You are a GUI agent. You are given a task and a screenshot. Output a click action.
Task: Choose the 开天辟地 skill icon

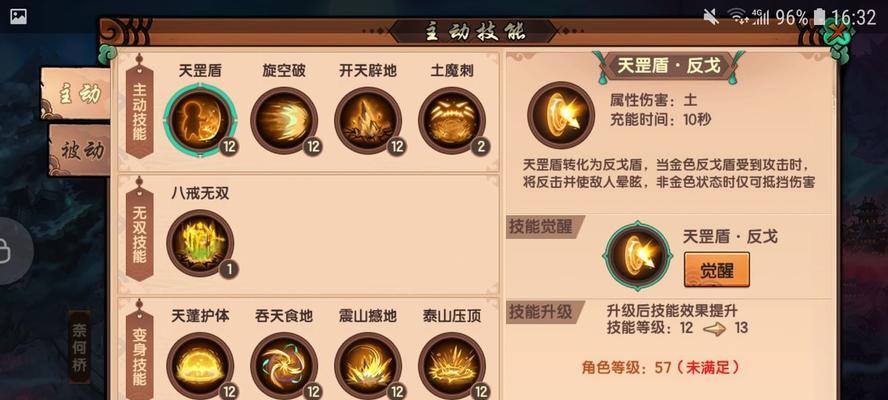368,121
